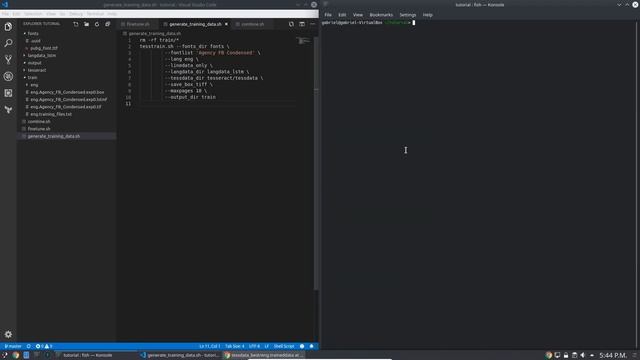Switch to the generate_training_data.sh editor tab

click(195, 24)
